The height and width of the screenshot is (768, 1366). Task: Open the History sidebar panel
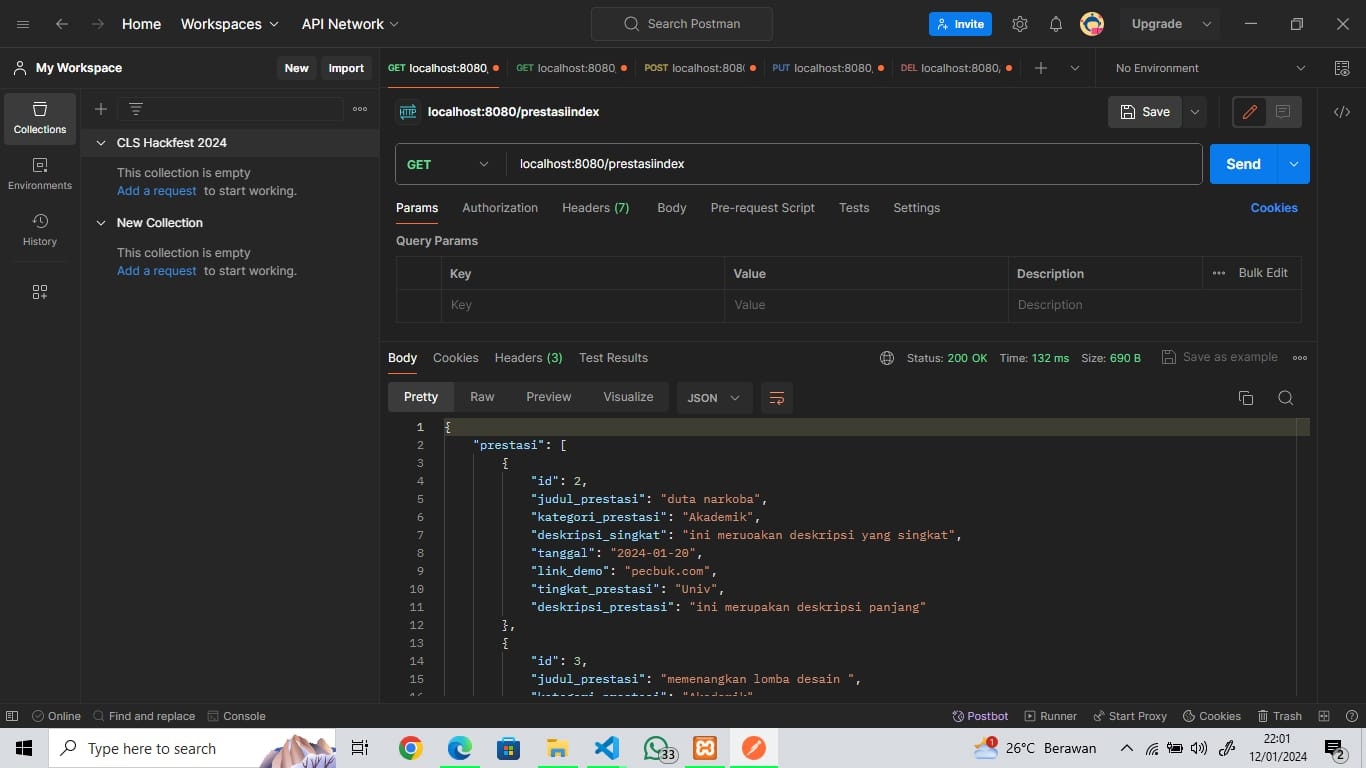[40, 230]
